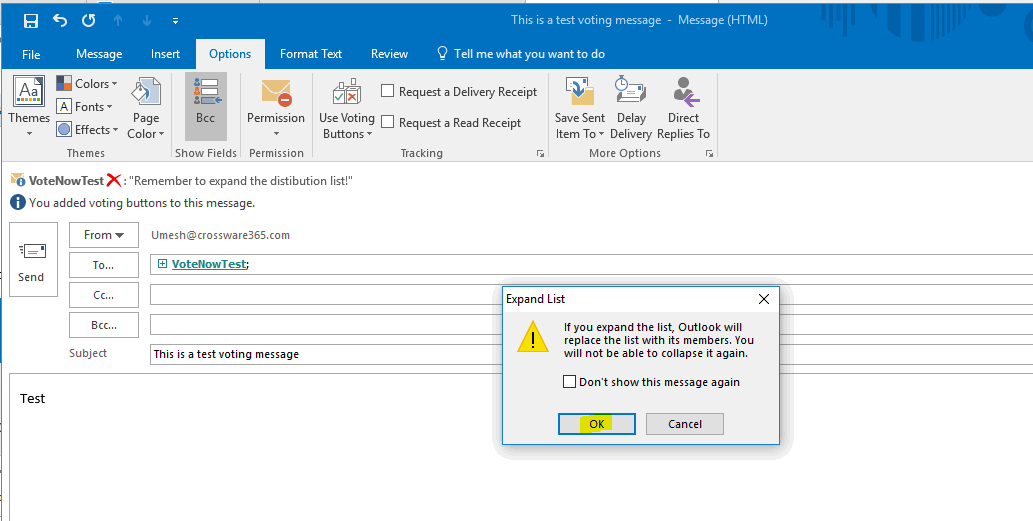The width and height of the screenshot is (1033, 521).
Task: Click the voting buttons info icon
Action: (x=18, y=202)
